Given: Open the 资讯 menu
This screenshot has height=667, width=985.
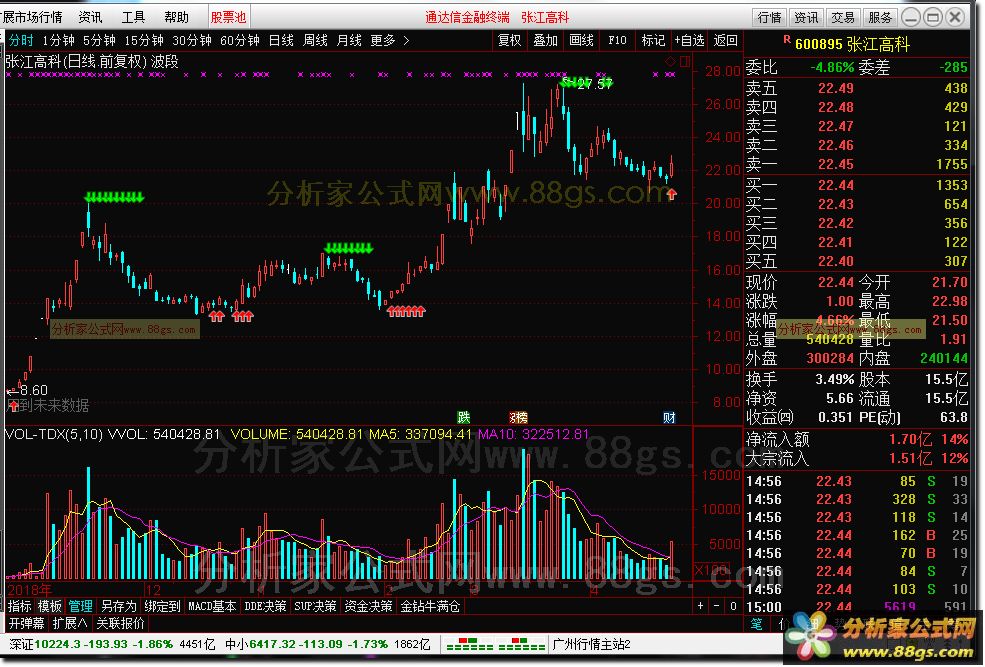Looking at the screenshot, I should (x=90, y=17).
